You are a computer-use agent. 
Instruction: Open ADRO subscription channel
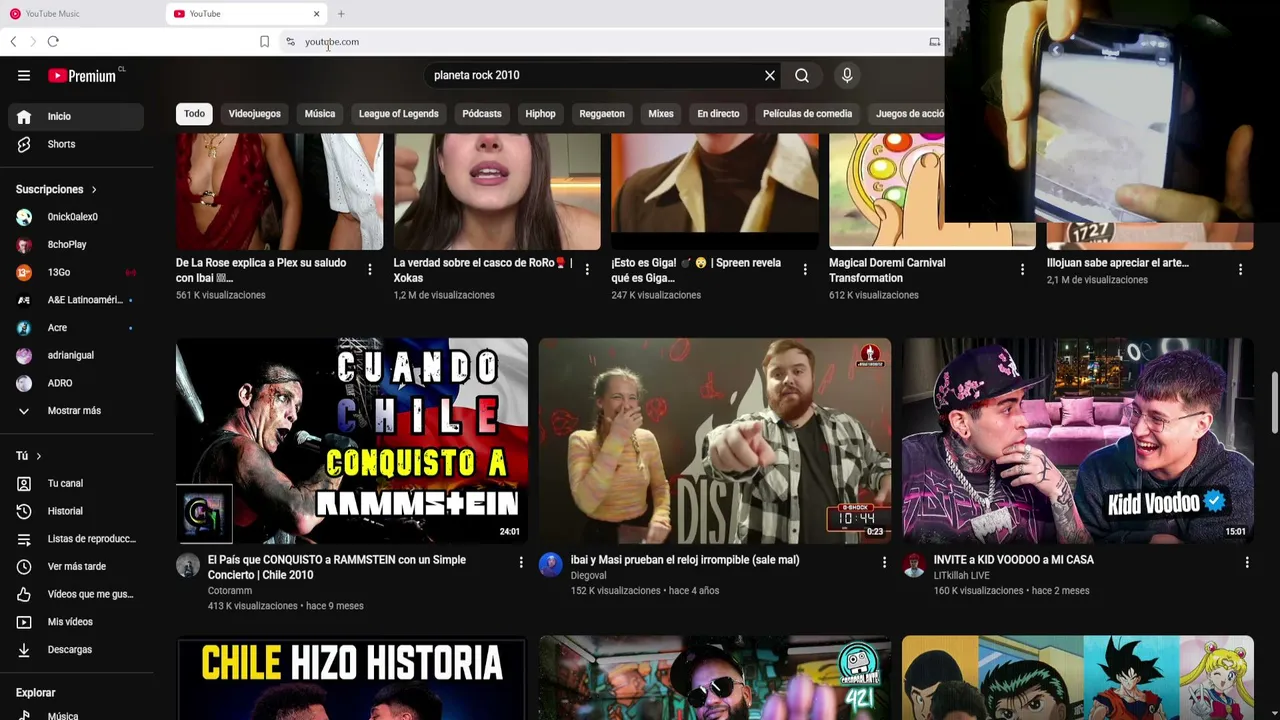pyautogui.click(x=76, y=383)
